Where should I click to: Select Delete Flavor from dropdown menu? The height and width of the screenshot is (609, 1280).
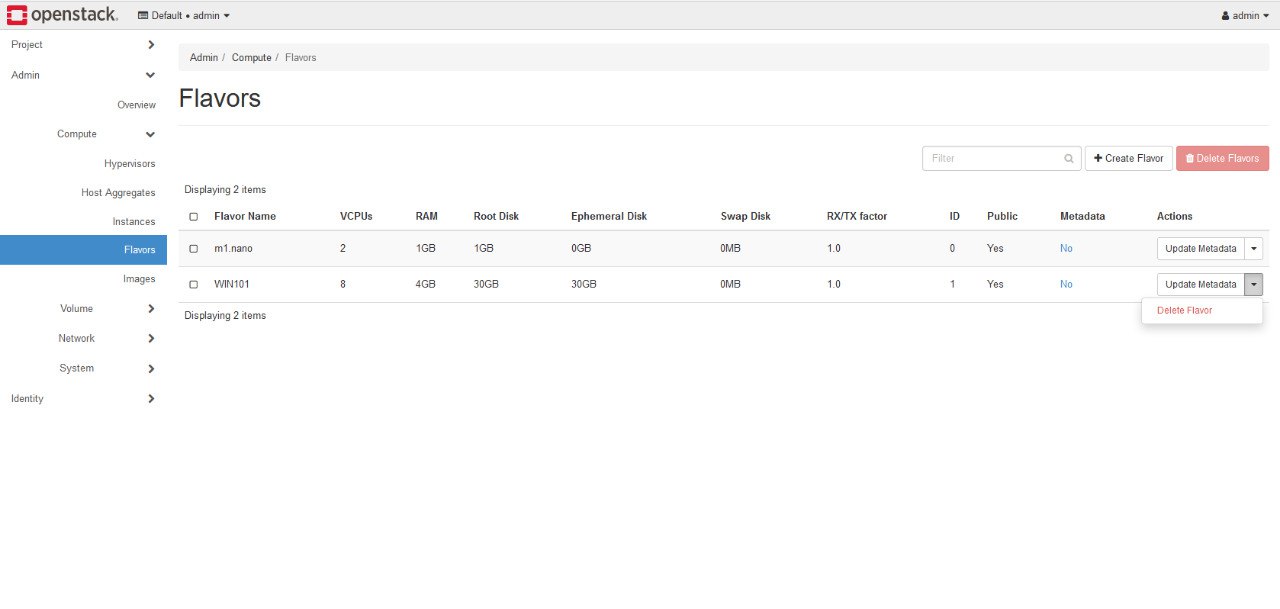click(x=1184, y=311)
